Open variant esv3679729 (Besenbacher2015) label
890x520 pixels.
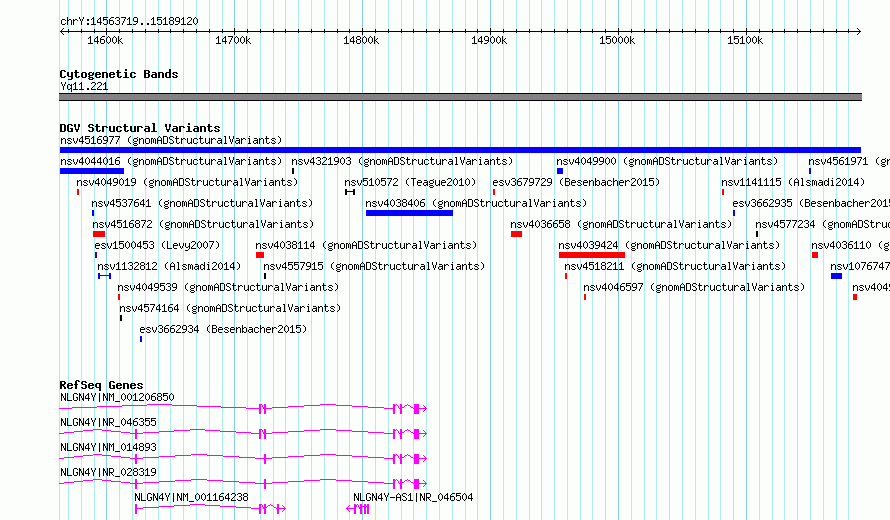point(576,182)
